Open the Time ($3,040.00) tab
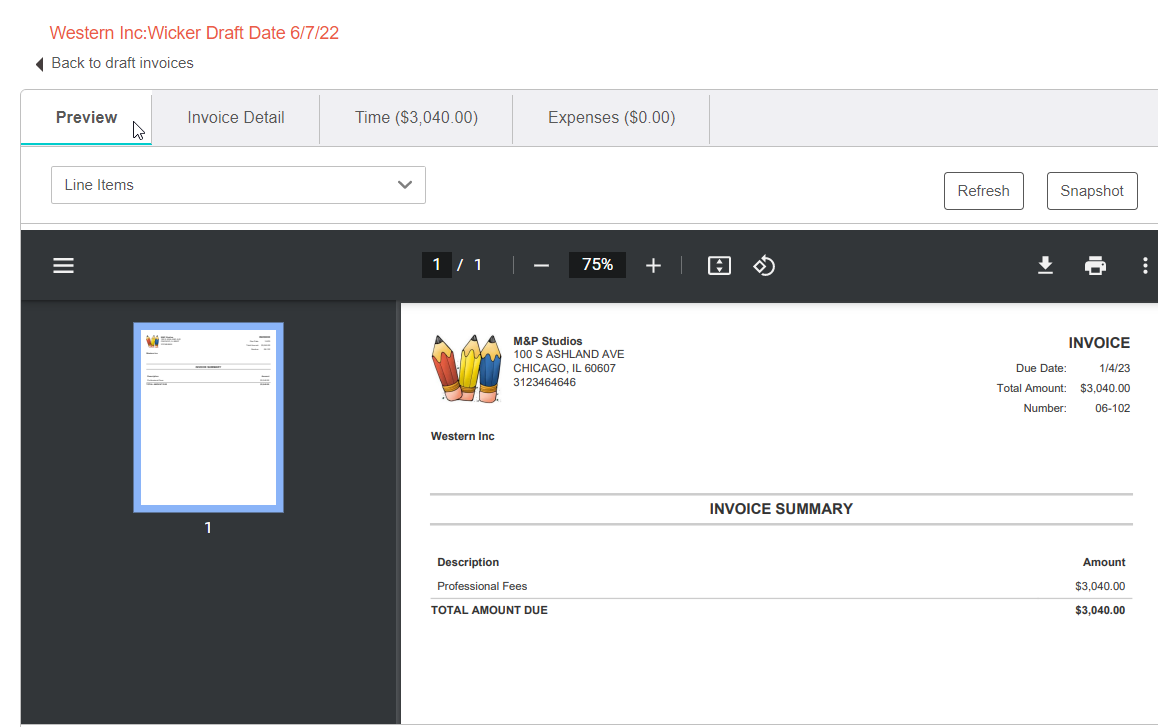Screen dimensions: 1158x727 point(416,118)
